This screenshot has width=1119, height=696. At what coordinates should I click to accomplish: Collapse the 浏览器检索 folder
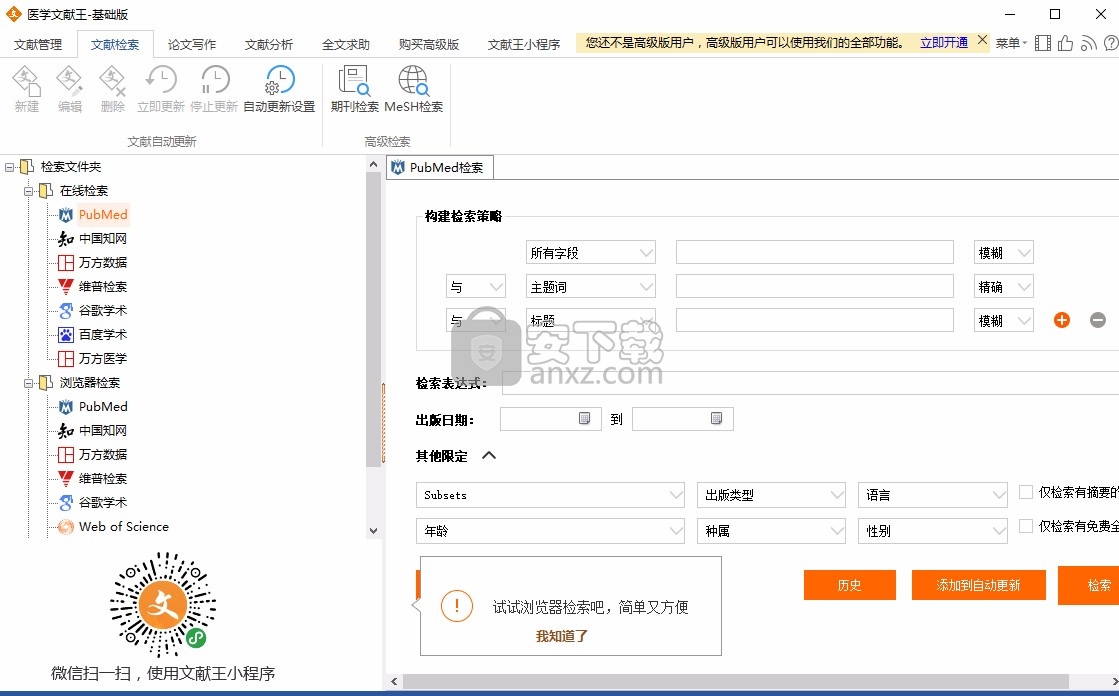coord(29,383)
